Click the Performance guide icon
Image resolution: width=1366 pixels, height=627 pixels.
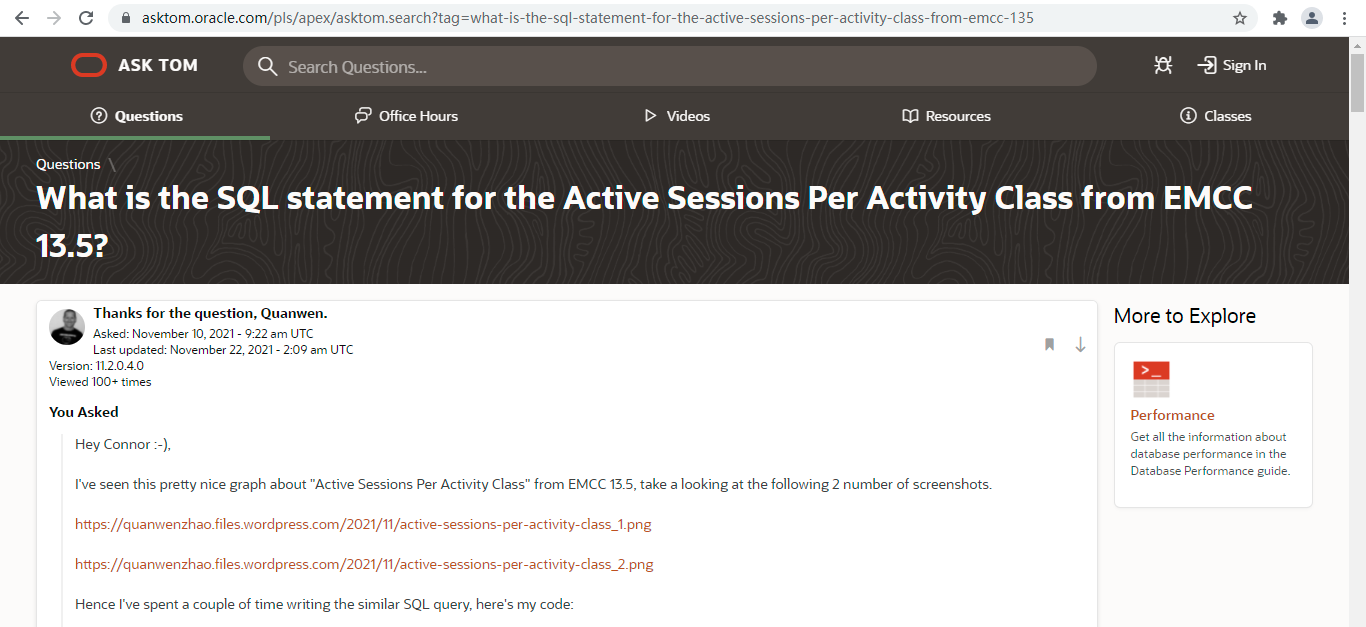coord(1151,380)
